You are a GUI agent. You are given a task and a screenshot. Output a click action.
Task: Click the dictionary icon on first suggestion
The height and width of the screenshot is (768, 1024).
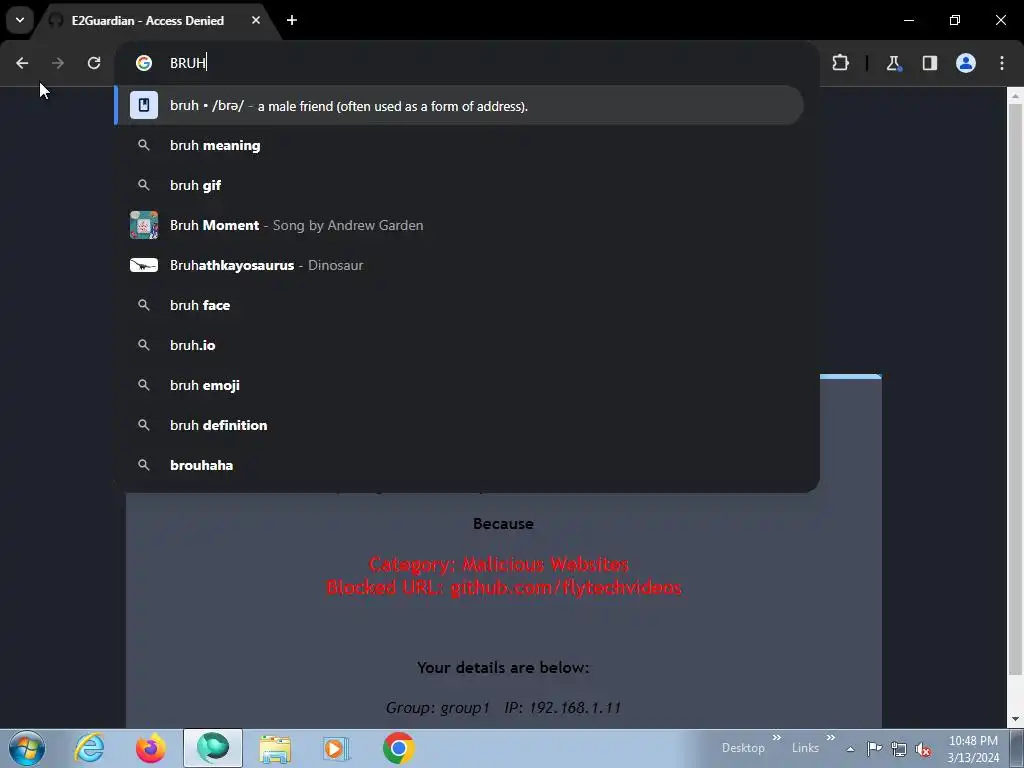(144, 105)
